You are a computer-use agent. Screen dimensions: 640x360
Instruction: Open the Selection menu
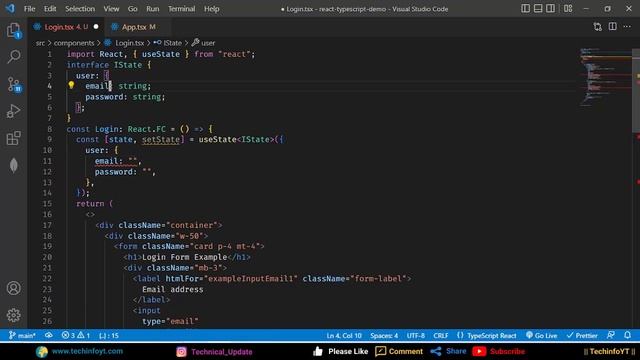tap(80, 9)
